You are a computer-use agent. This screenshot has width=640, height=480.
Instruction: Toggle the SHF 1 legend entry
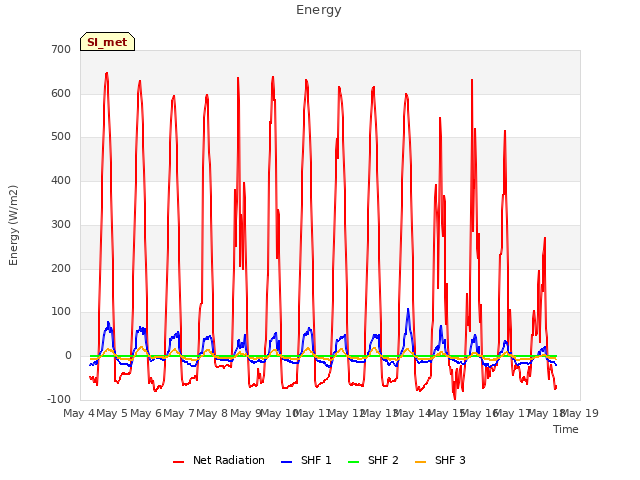306,461
